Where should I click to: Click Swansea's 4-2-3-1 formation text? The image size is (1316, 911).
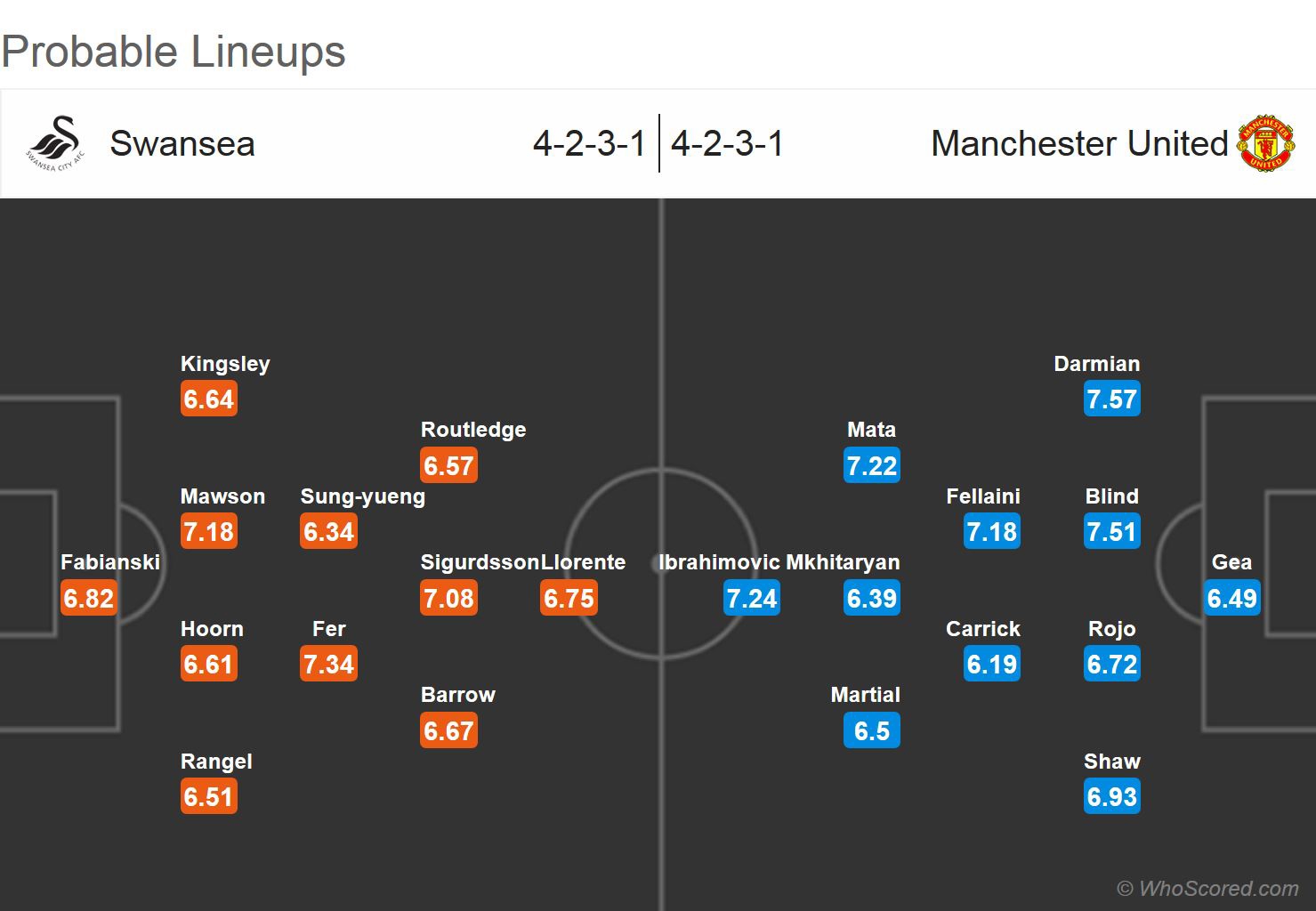click(589, 144)
